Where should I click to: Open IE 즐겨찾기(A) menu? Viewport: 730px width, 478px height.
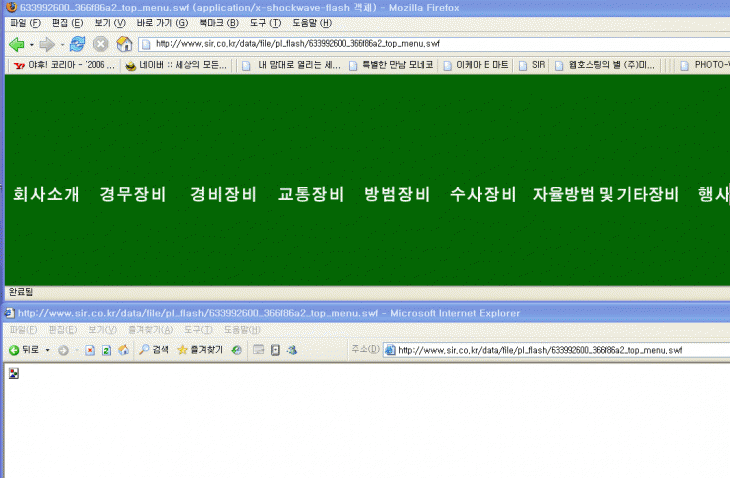[x=150, y=330]
